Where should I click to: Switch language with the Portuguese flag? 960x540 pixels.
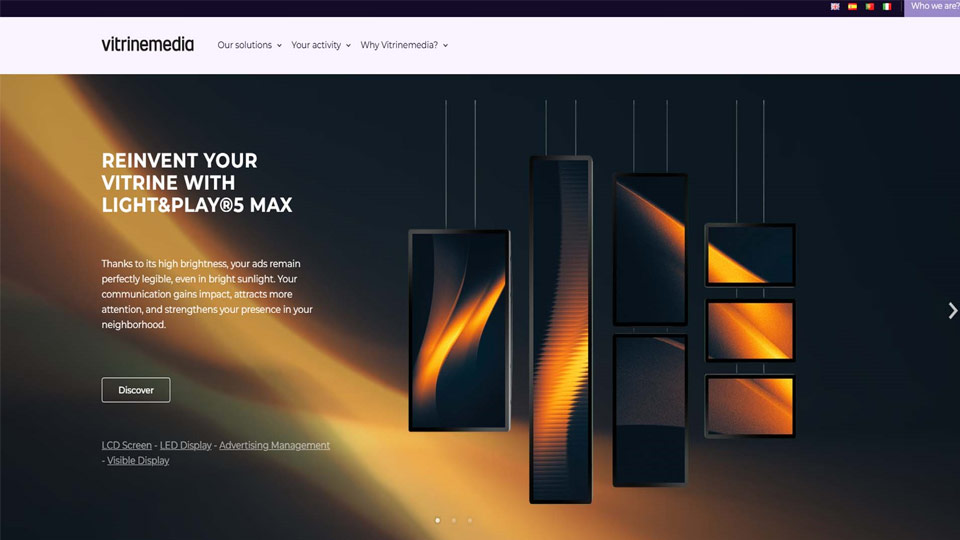click(x=869, y=7)
